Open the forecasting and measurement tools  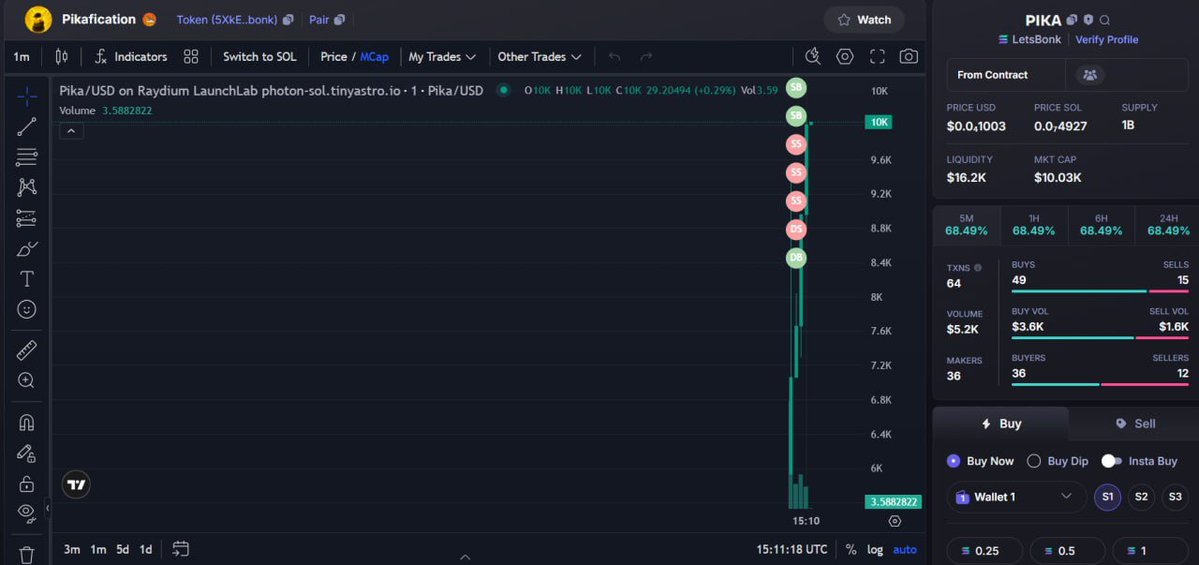[x=27, y=219]
